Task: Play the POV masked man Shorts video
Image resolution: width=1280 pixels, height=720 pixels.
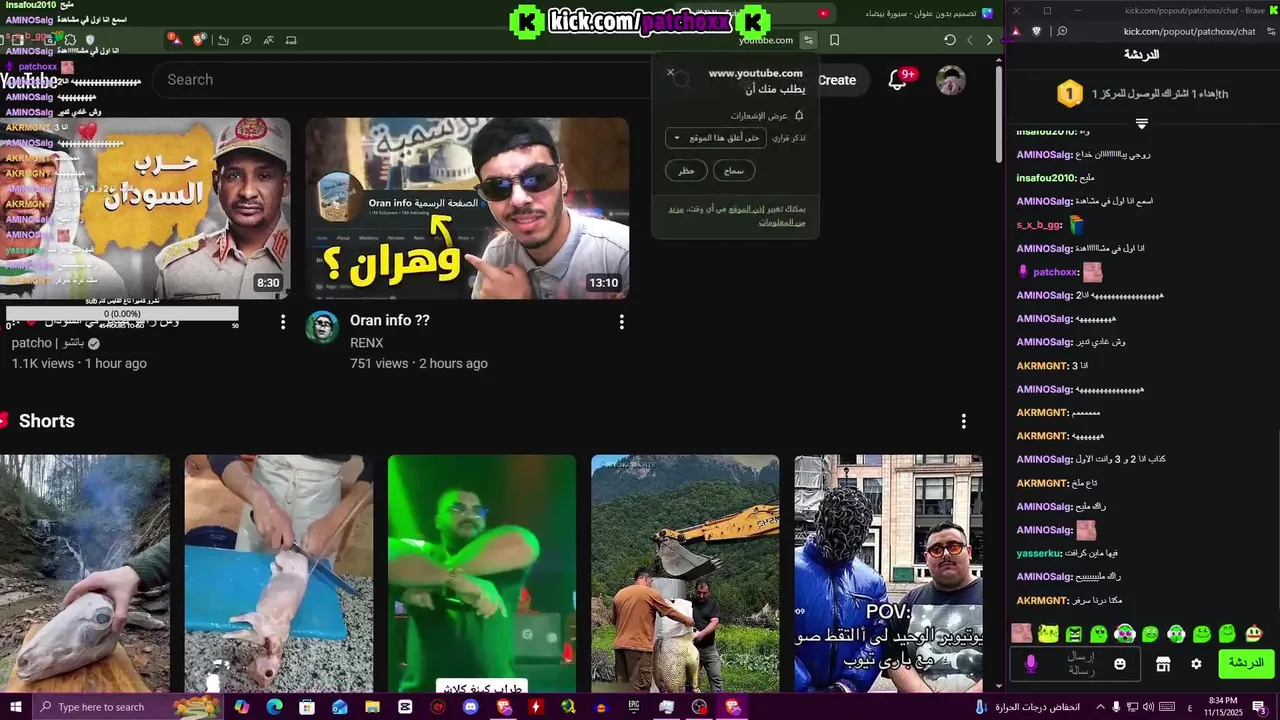Action: click(888, 573)
